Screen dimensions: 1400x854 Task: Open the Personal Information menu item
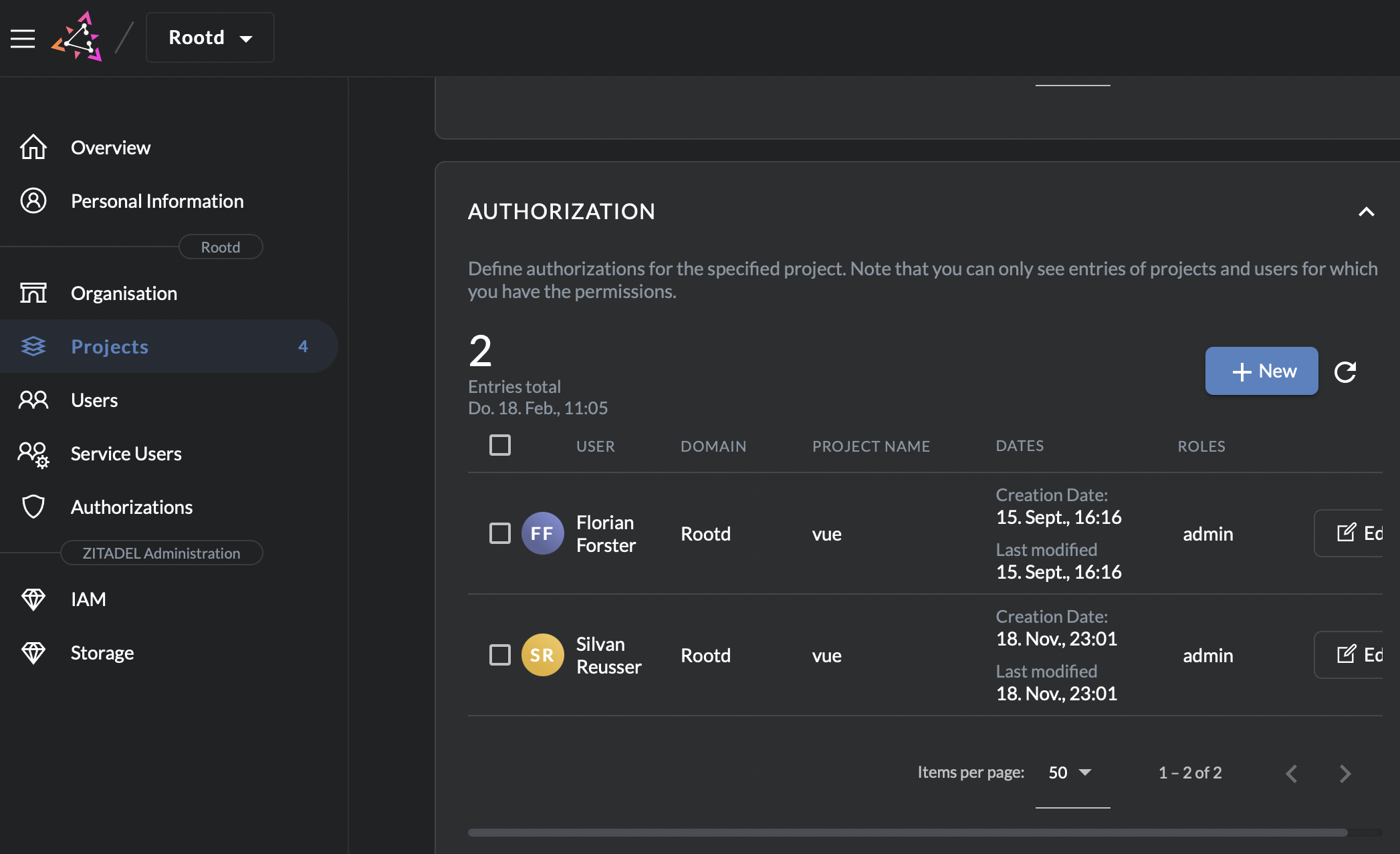coord(168,200)
